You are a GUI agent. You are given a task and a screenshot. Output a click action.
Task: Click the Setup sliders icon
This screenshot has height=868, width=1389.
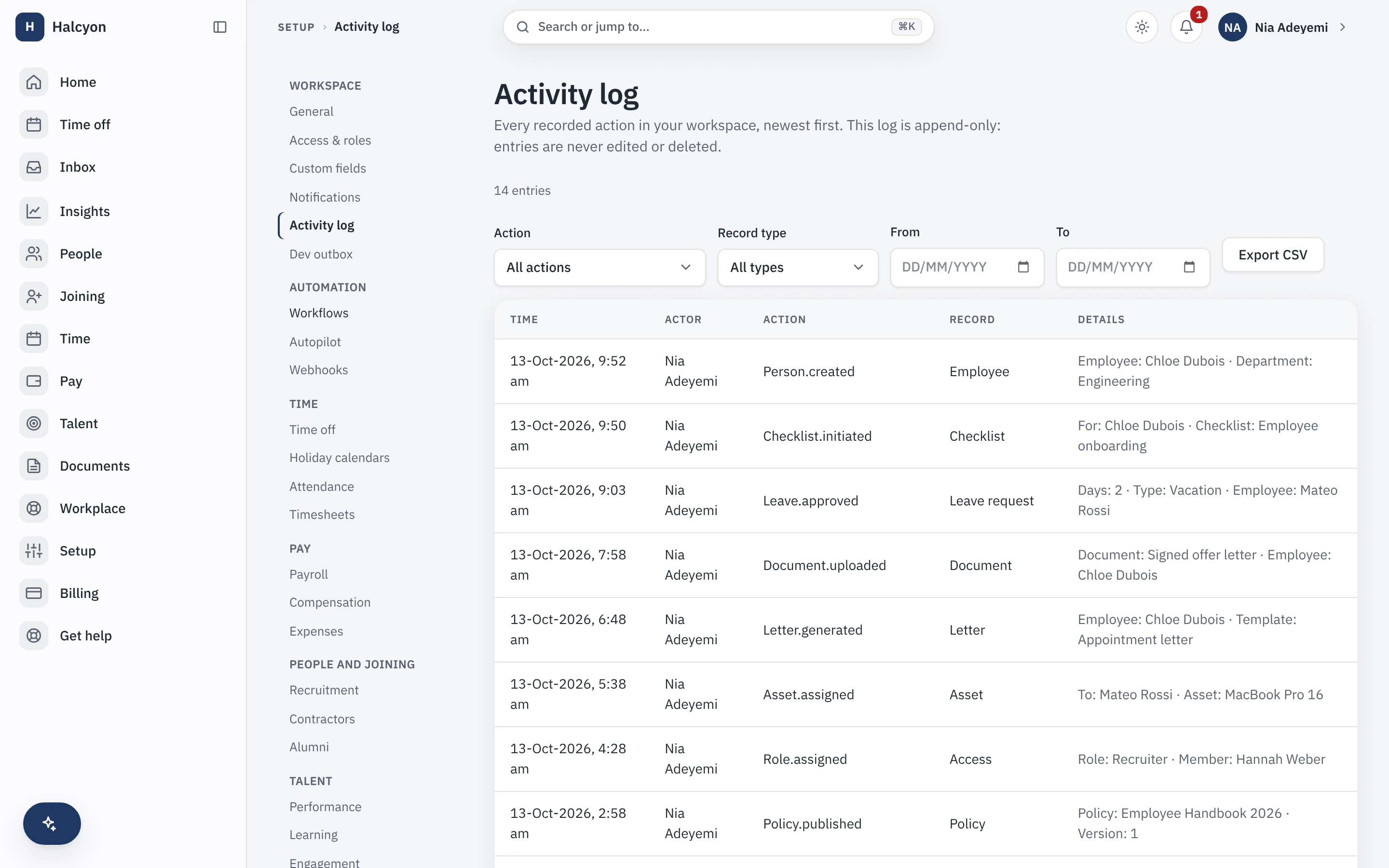pos(34,551)
